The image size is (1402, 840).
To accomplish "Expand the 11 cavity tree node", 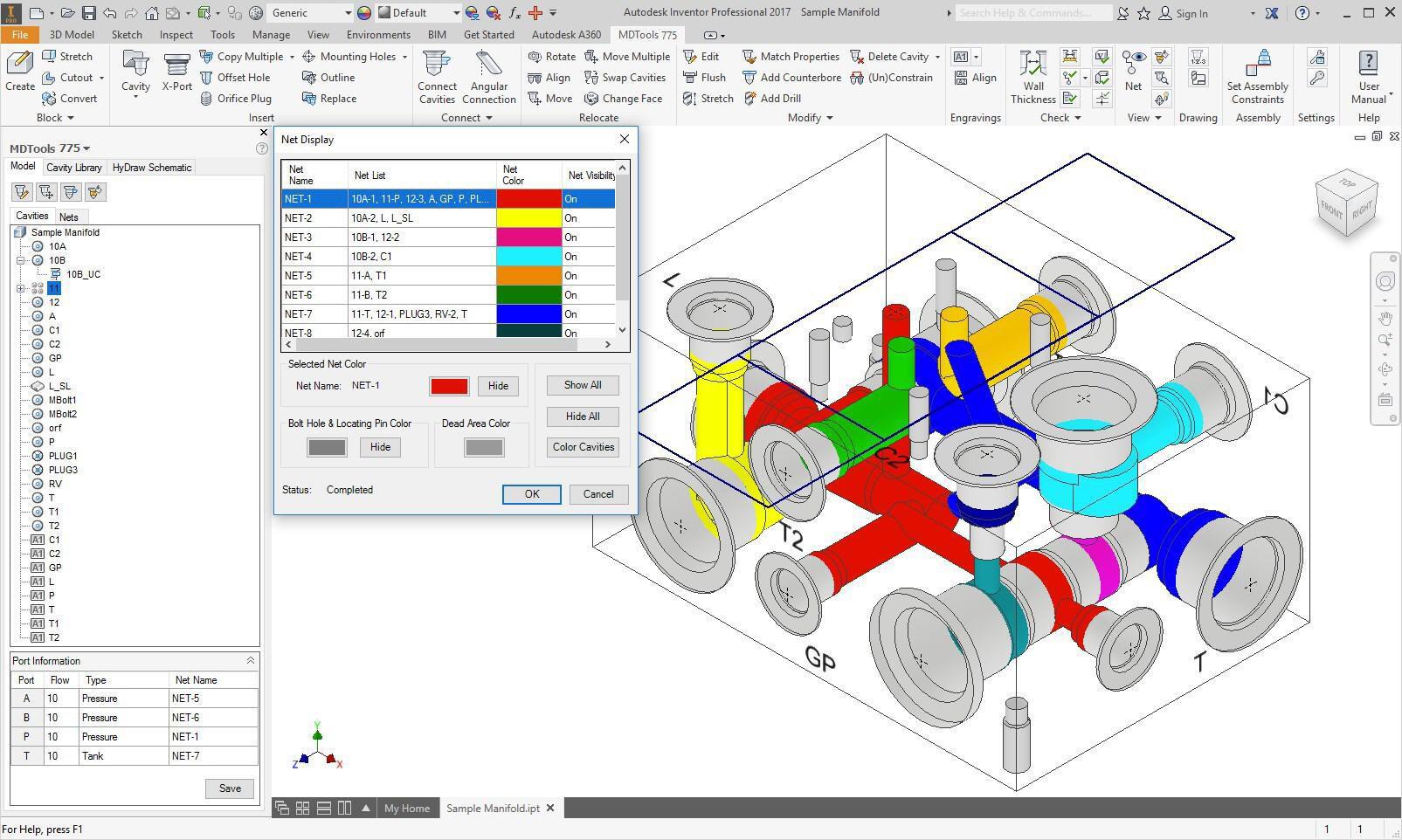I will [x=21, y=288].
